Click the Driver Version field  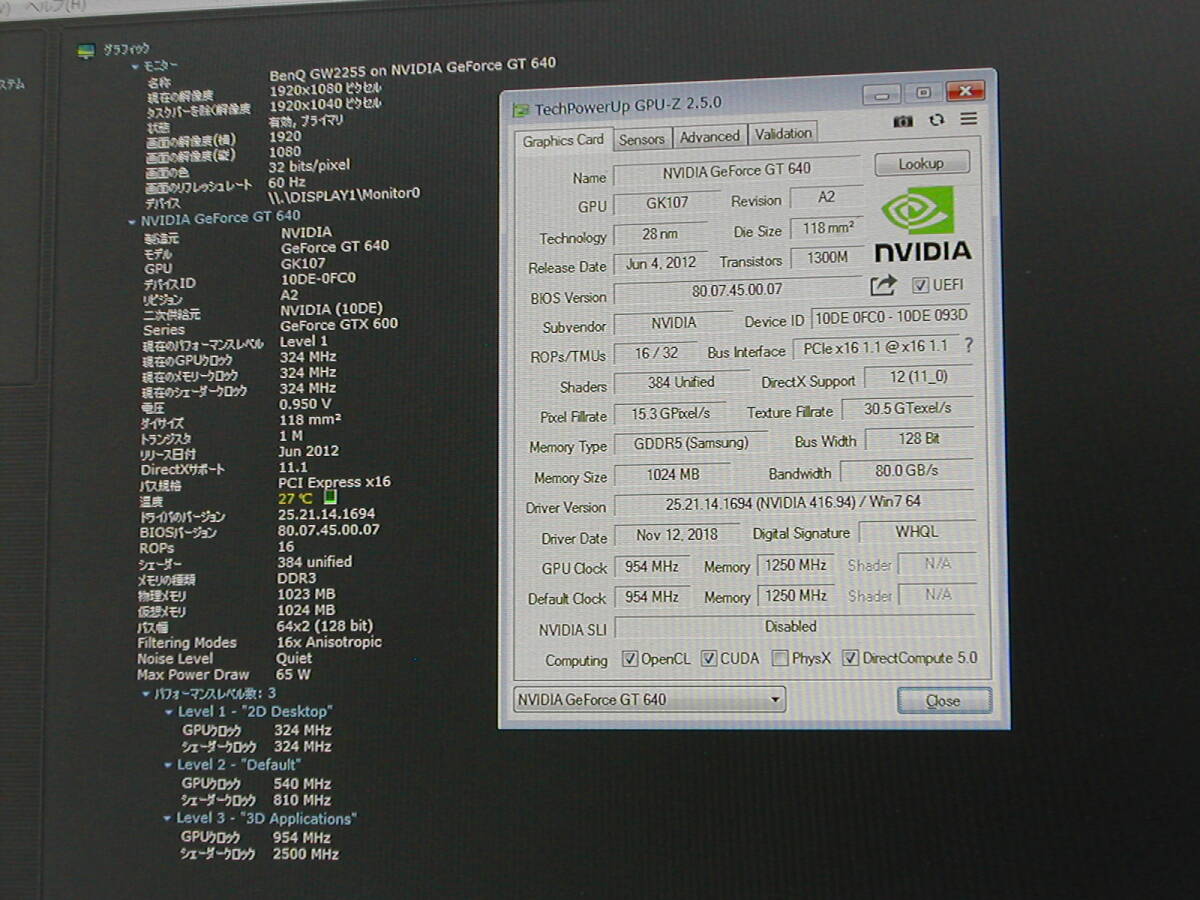click(x=794, y=503)
